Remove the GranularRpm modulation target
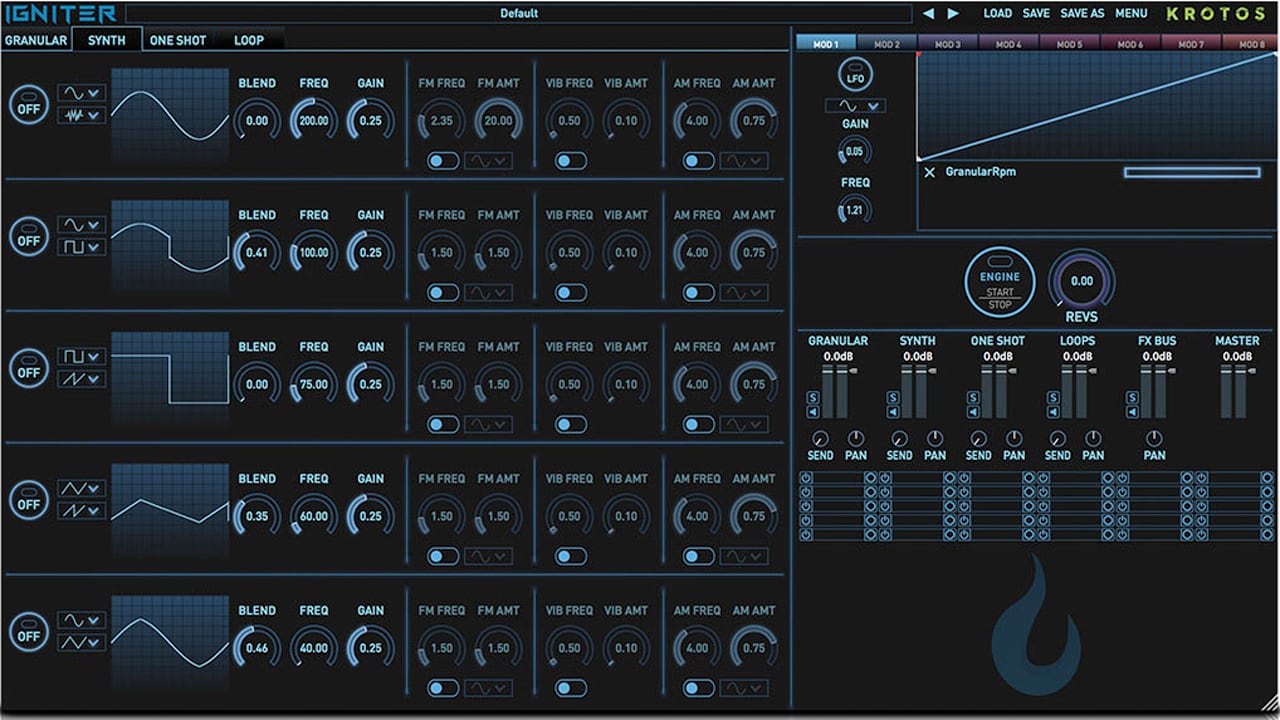The image size is (1280, 720). coord(929,172)
